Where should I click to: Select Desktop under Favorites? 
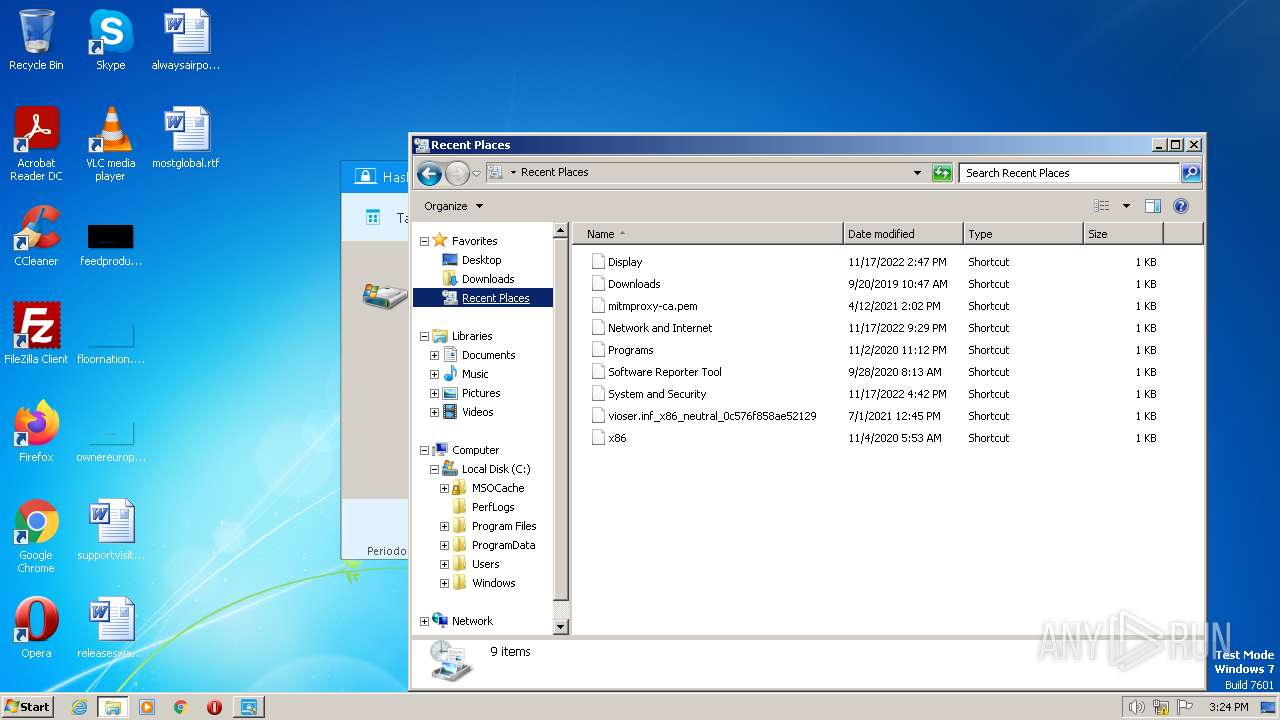pyautogui.click(x=481, y=260)
